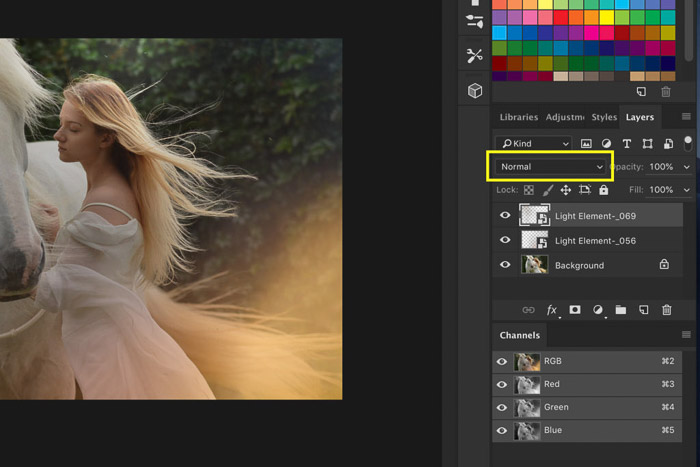Screen dimensions: 700x467
Task: Filter layers by smart objects
Action: click(668, 143)
